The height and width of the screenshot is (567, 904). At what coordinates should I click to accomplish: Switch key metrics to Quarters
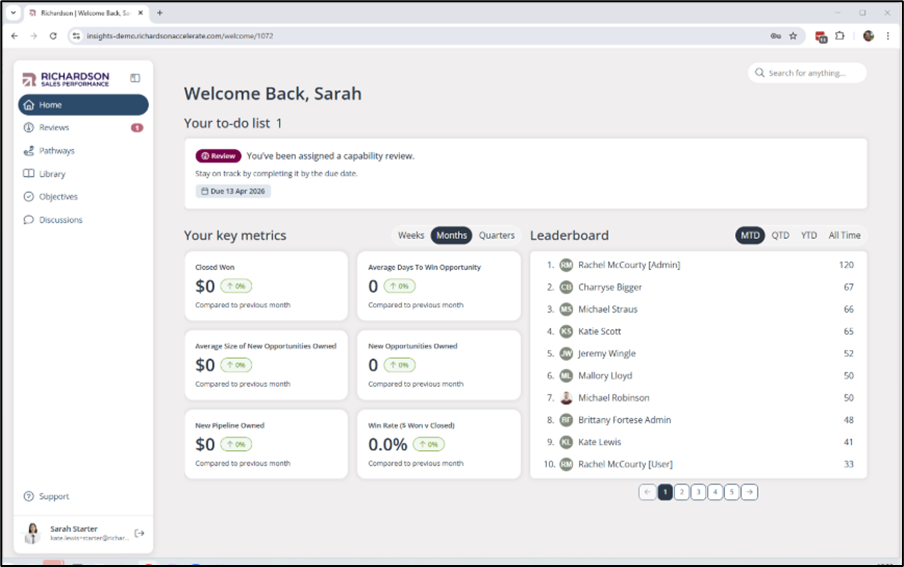pyautogui.click(x=496, y=235)
